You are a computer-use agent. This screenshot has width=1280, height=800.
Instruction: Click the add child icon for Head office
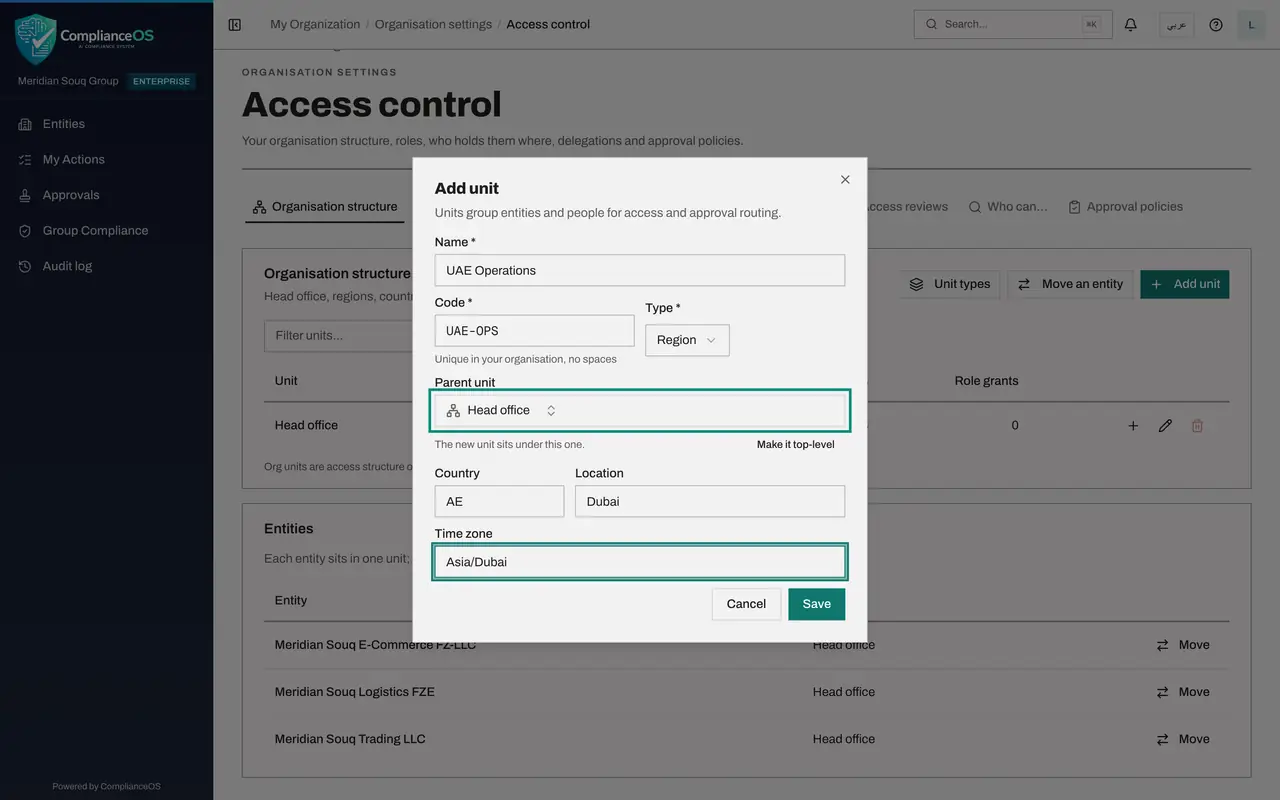click(1133, 426)
